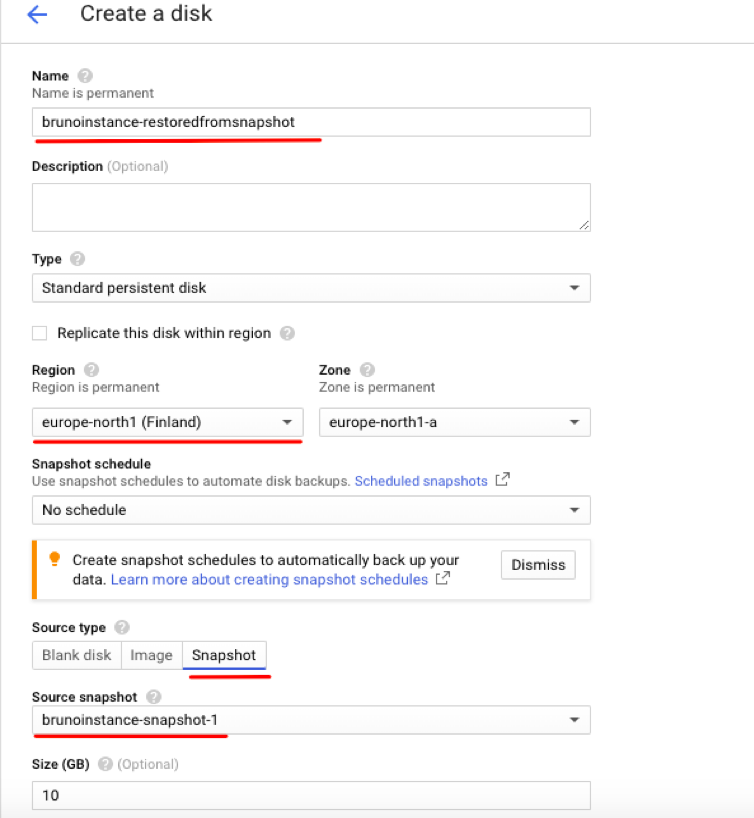Click help icon next to Size (GB)
Viewport: 754px width, 818px height.
tap(105, 764)
